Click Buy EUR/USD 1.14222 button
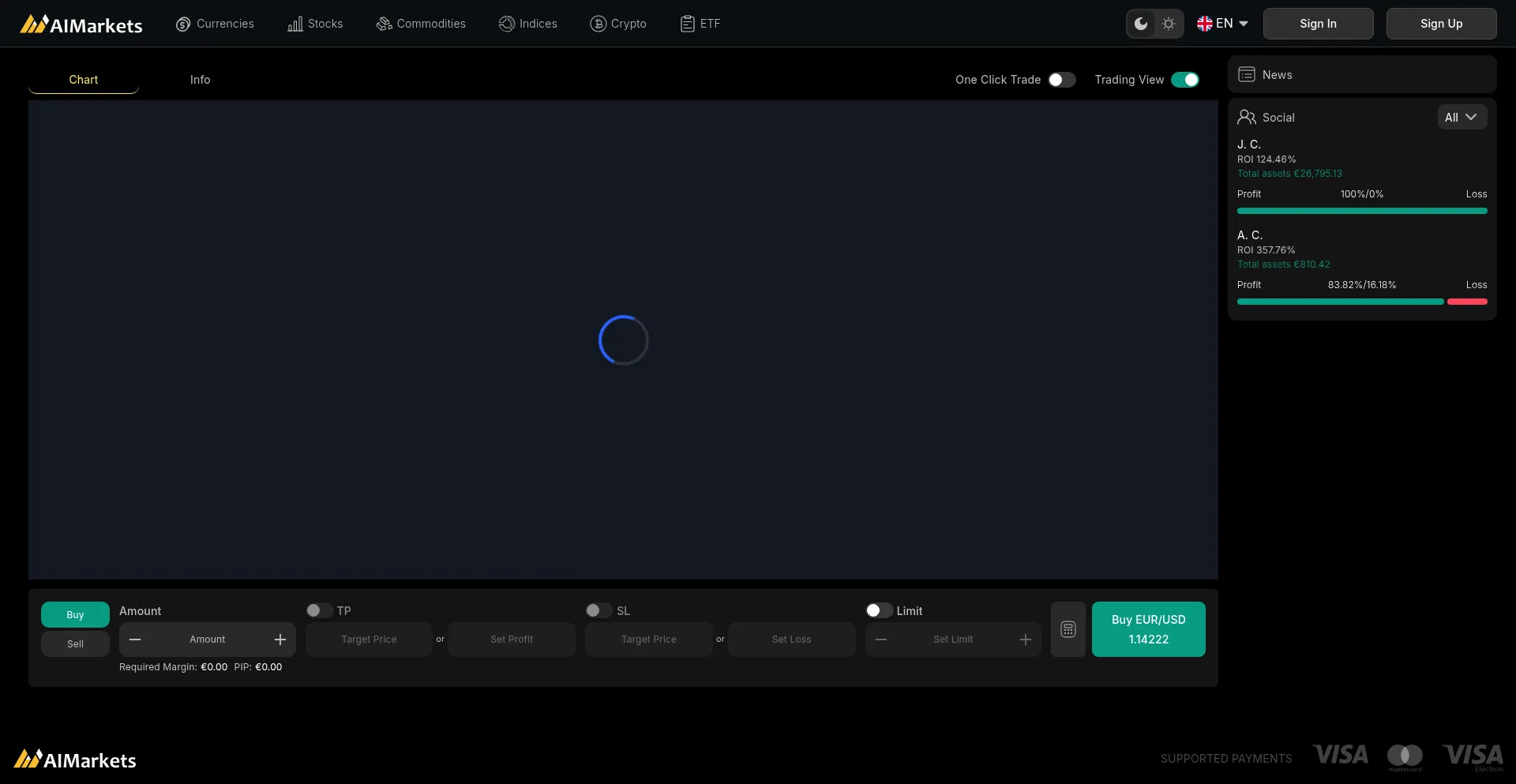Image resolution: width=1516 pixels, height=784 pixels. coord(1149,629)
